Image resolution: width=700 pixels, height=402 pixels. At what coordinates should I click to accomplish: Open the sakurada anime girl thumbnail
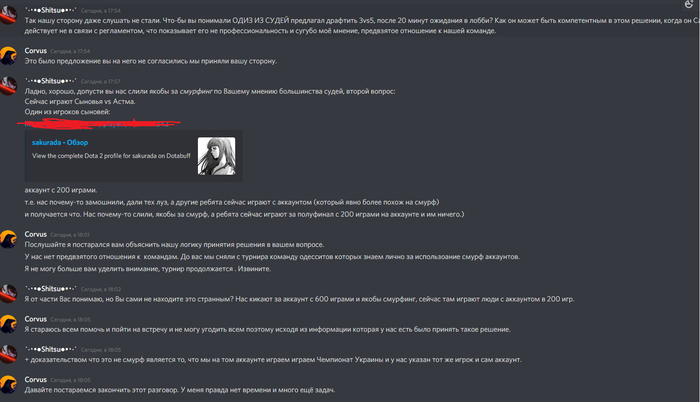(217, 156)
